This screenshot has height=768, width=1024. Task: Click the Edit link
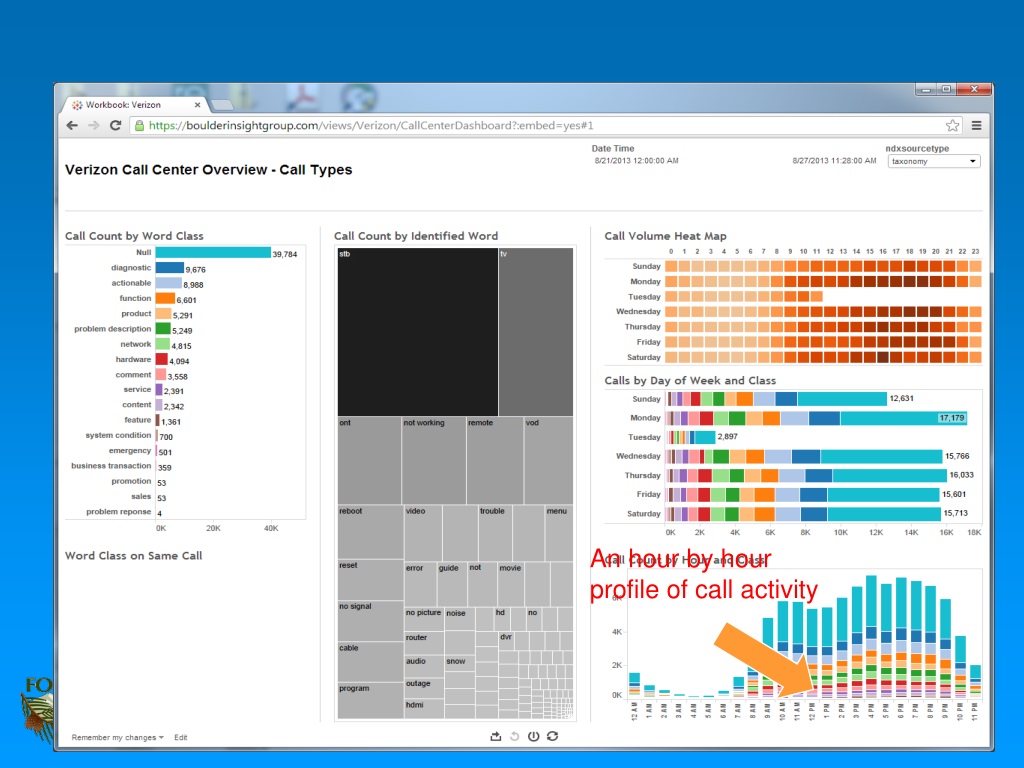[181, 737]
